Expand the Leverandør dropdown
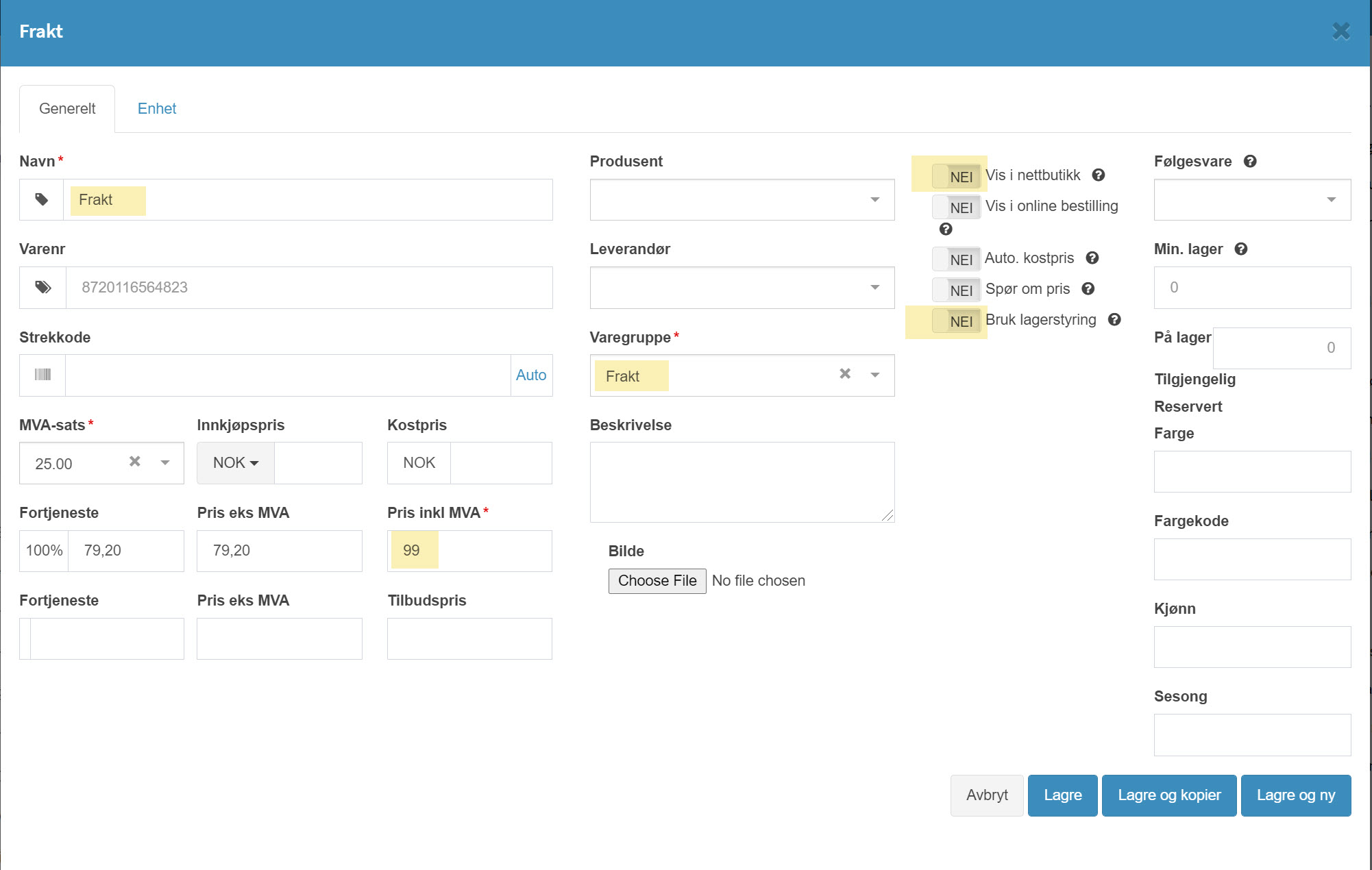This screenshot has width=1372, height=870. tap(742, 287)
